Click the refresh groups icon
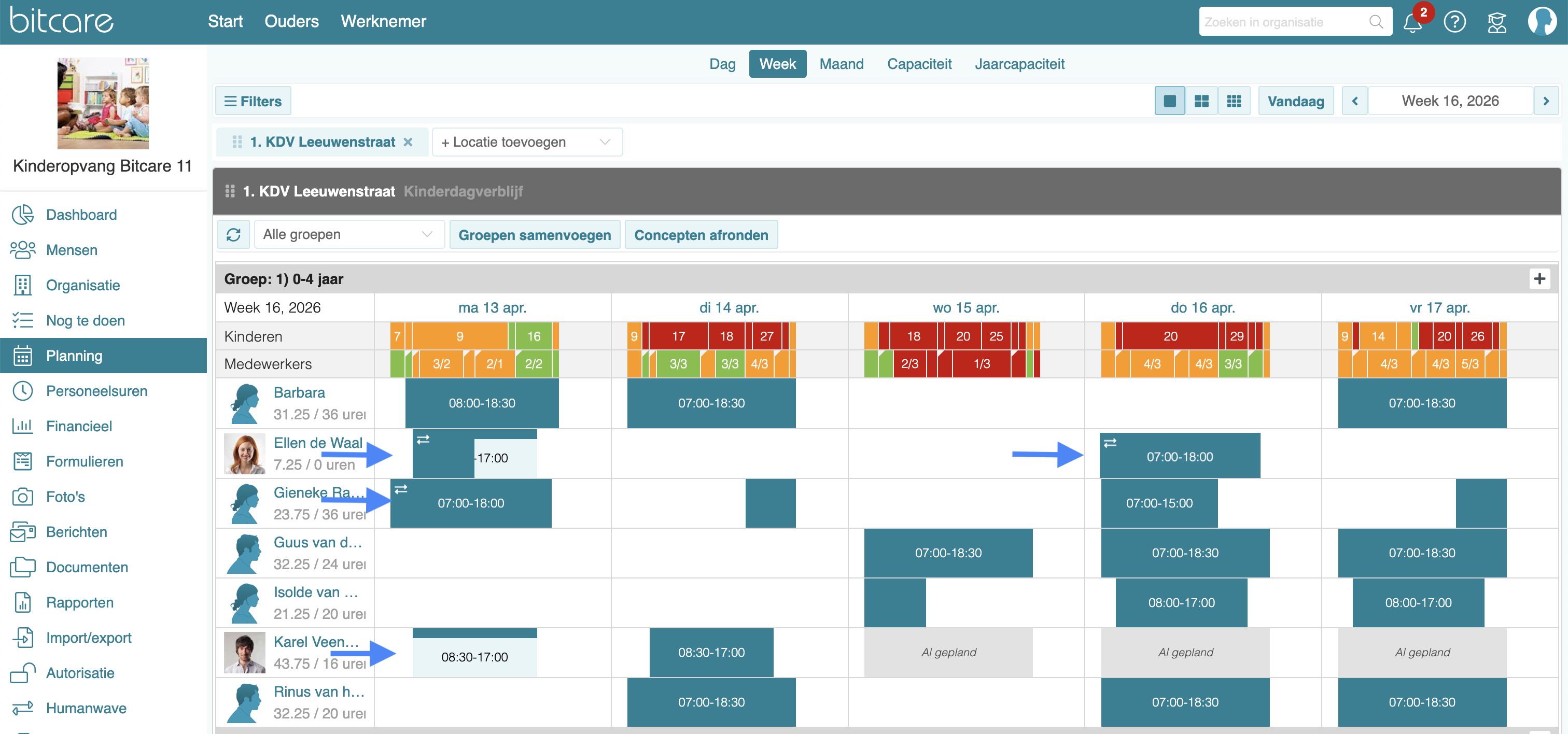Image resolution: width=1568 pixels, height=734 pixels. pyautogui.click(x=234, y=235)
